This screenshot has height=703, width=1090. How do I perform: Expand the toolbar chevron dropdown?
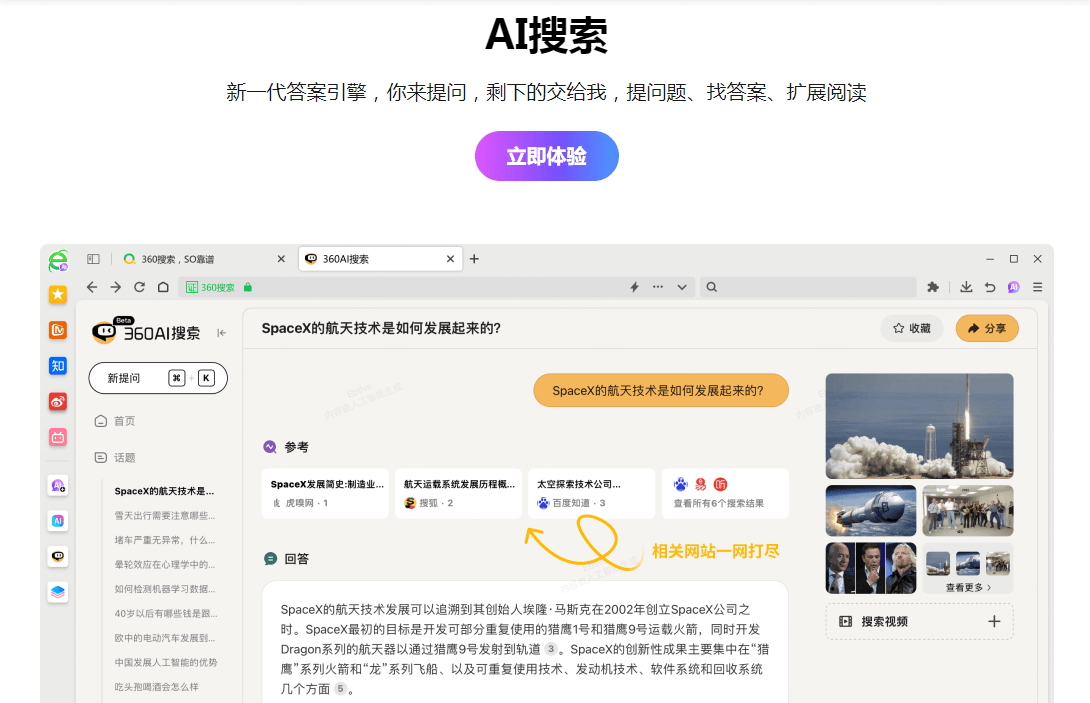(682, 287)
